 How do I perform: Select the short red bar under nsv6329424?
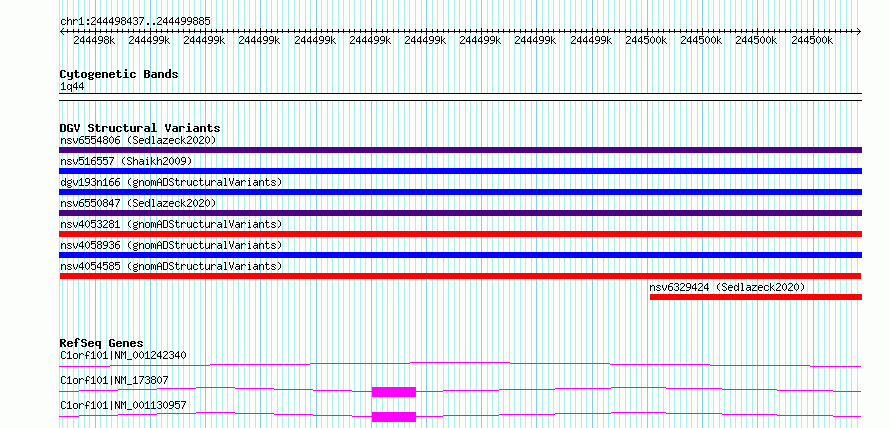756,297
